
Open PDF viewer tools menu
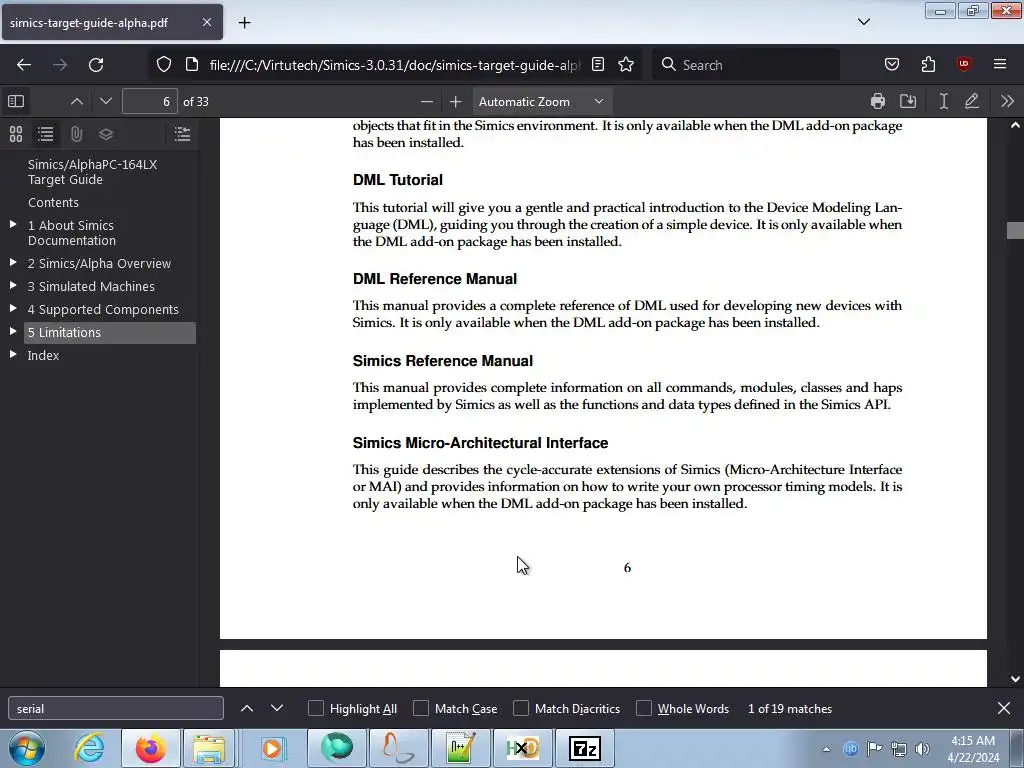click(1007, 101)
